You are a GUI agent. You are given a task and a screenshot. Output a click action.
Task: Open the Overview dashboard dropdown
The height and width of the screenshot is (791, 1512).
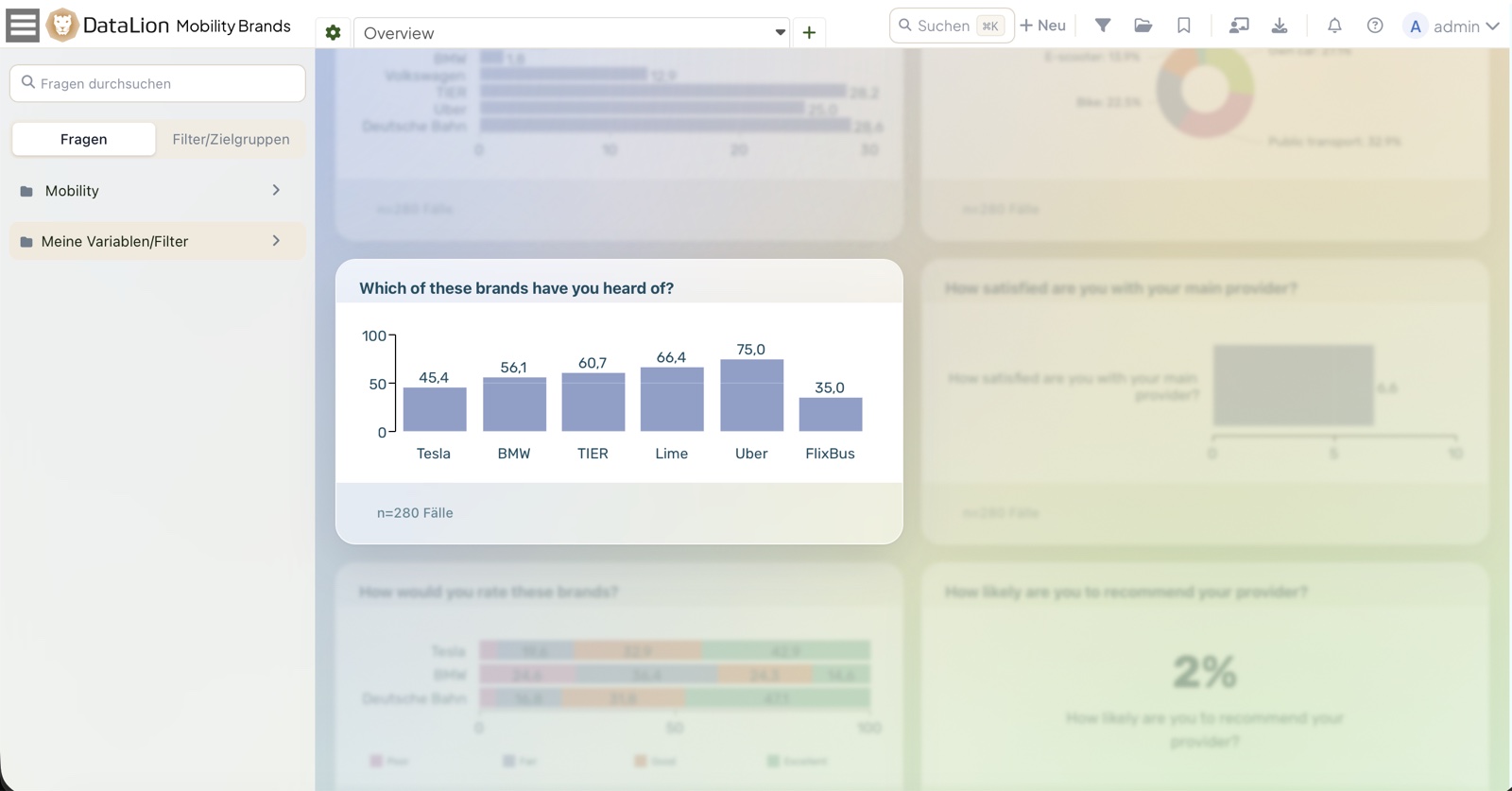tap(572, 33)
